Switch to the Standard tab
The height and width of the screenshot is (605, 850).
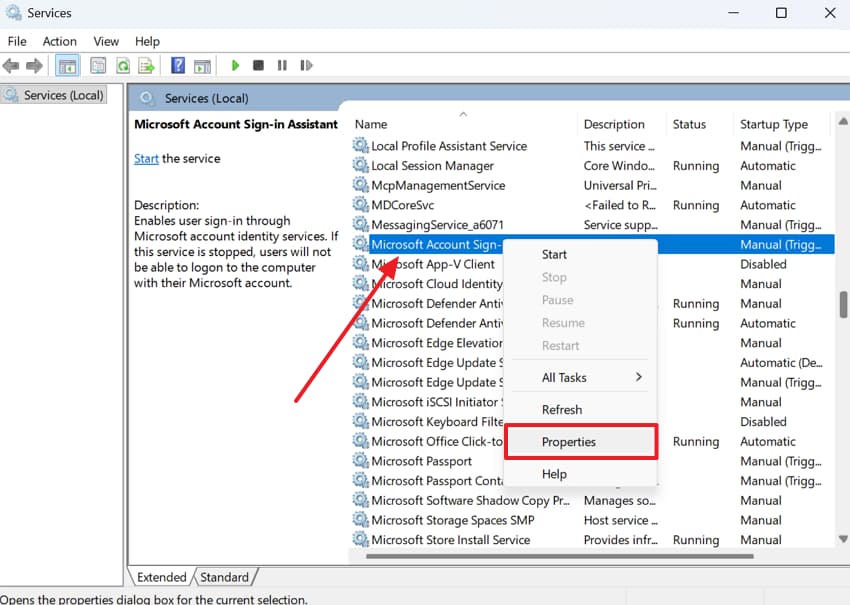click(x=224, y=577)
